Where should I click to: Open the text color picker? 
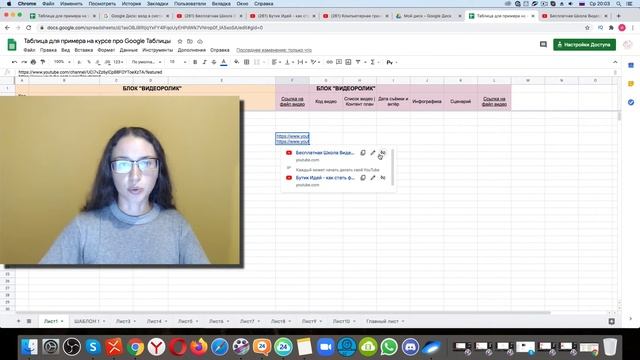click(224, 62)
